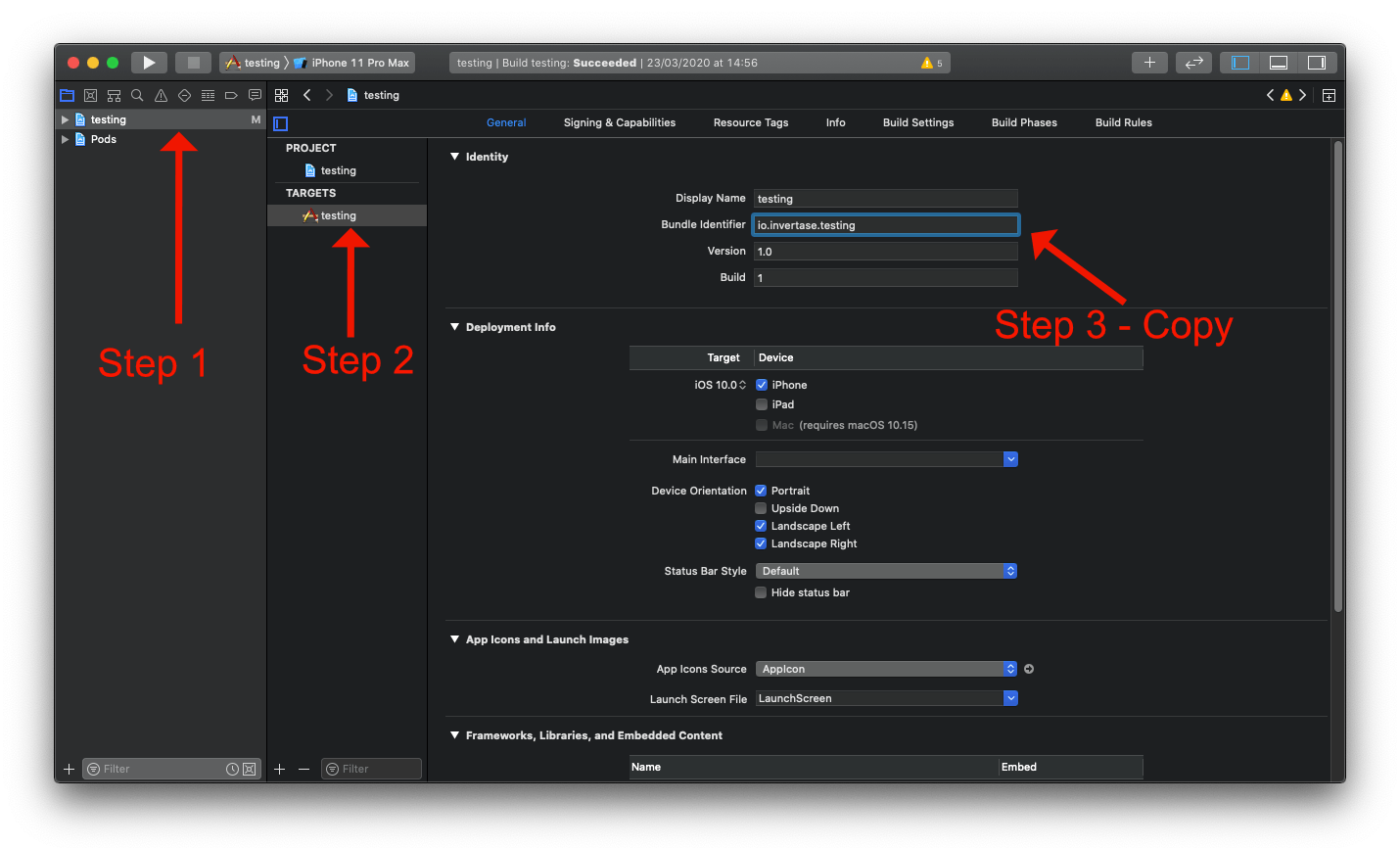This screenshot has width=1400, height=848.
Task: Stop the running build with the Stop button
Action: [194, 63]
